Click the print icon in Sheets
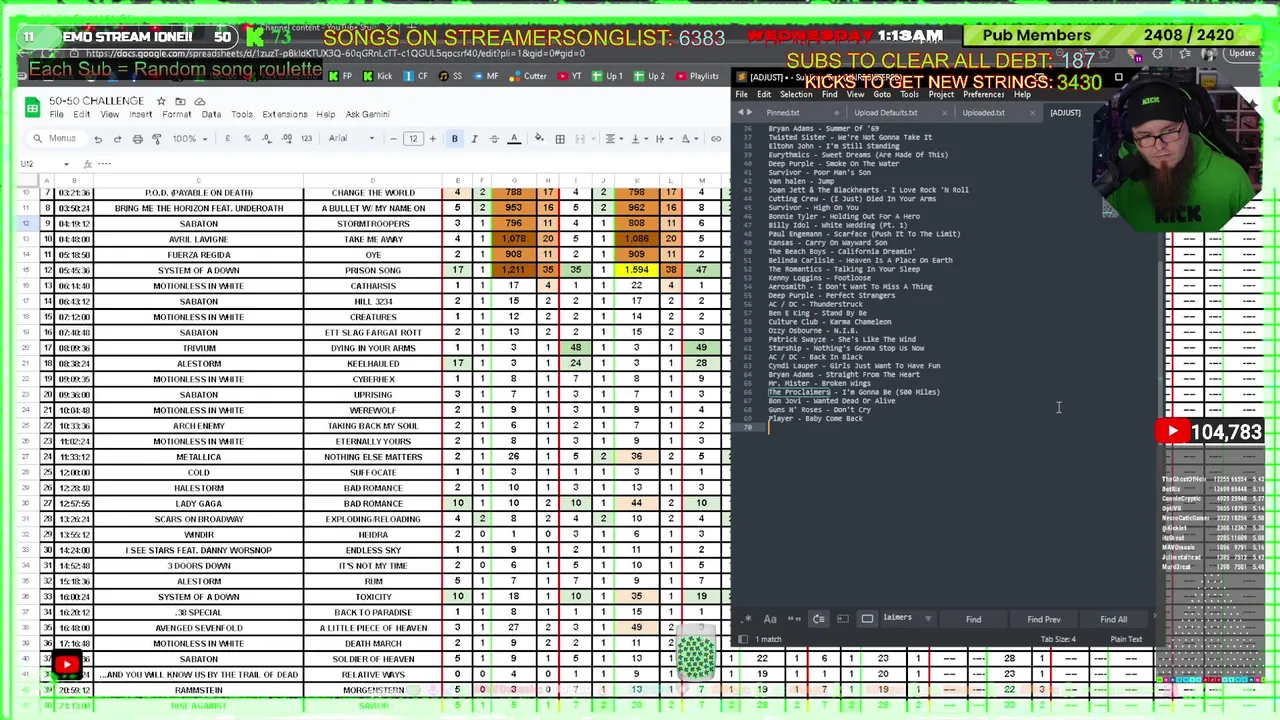The width and height of the screenshot is (1280, 720). click(137, 139)
